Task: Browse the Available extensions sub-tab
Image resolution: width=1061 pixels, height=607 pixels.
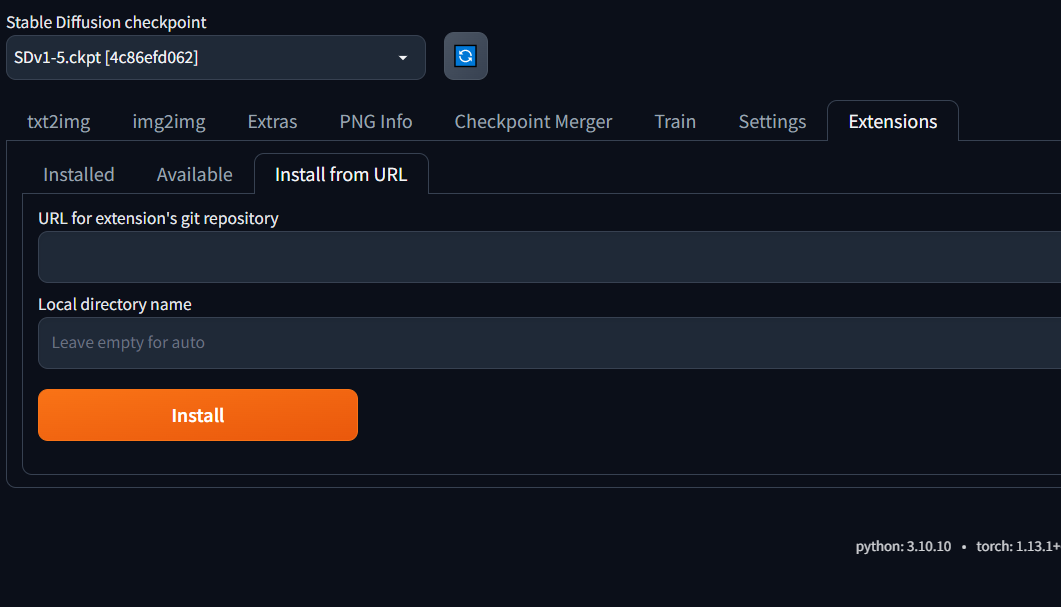Action: pos(194,174)
